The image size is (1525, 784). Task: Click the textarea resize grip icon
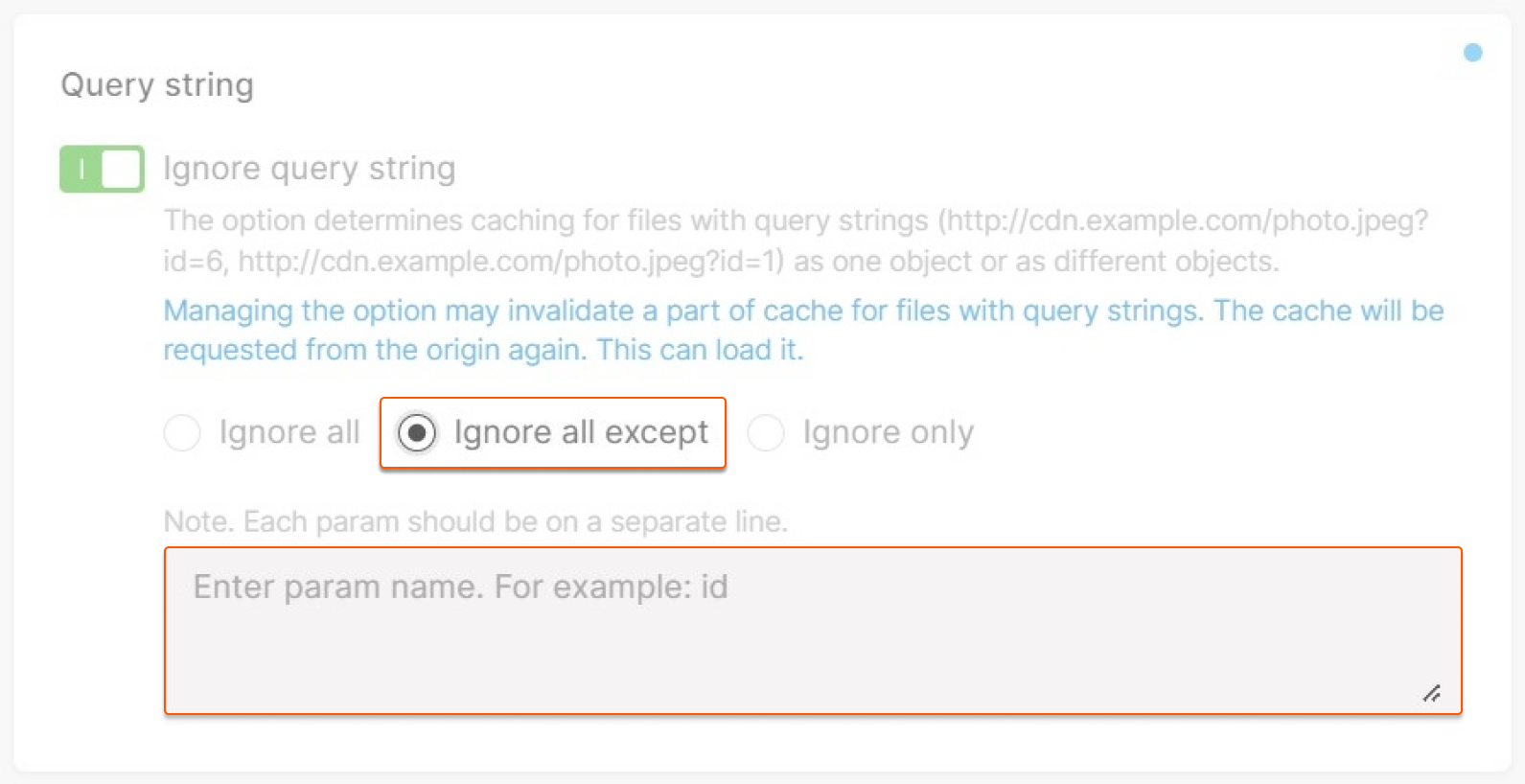pyautogui.click(x=1431, y=693)
